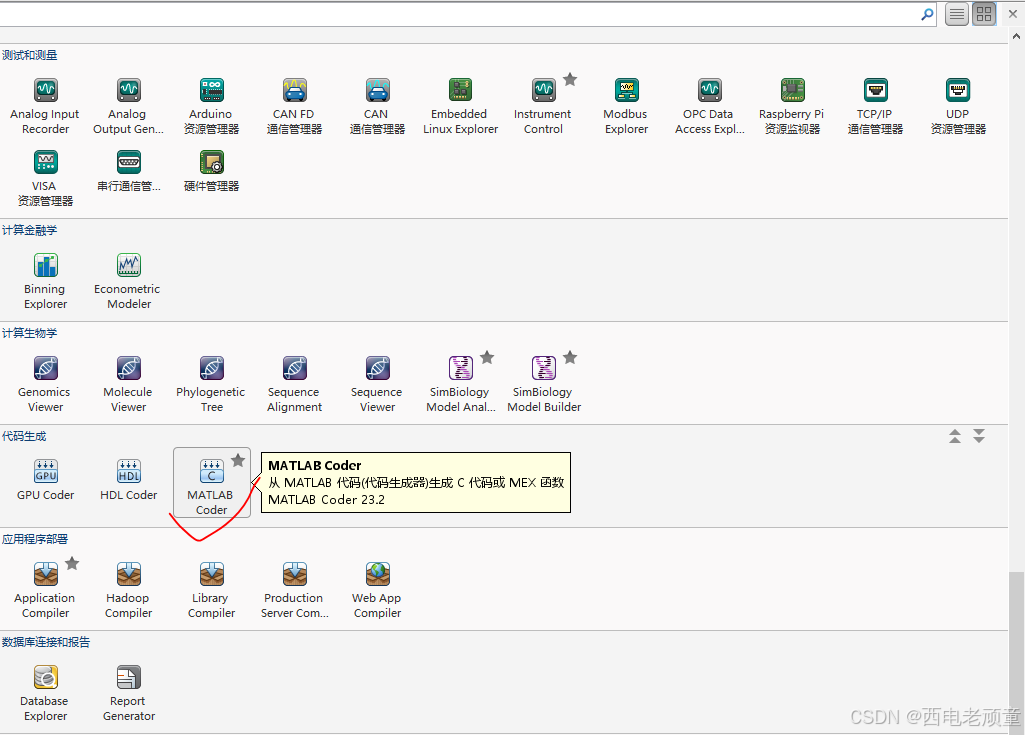
Task: Launch SimBiology Model Builder
Action: coord(543,384)
